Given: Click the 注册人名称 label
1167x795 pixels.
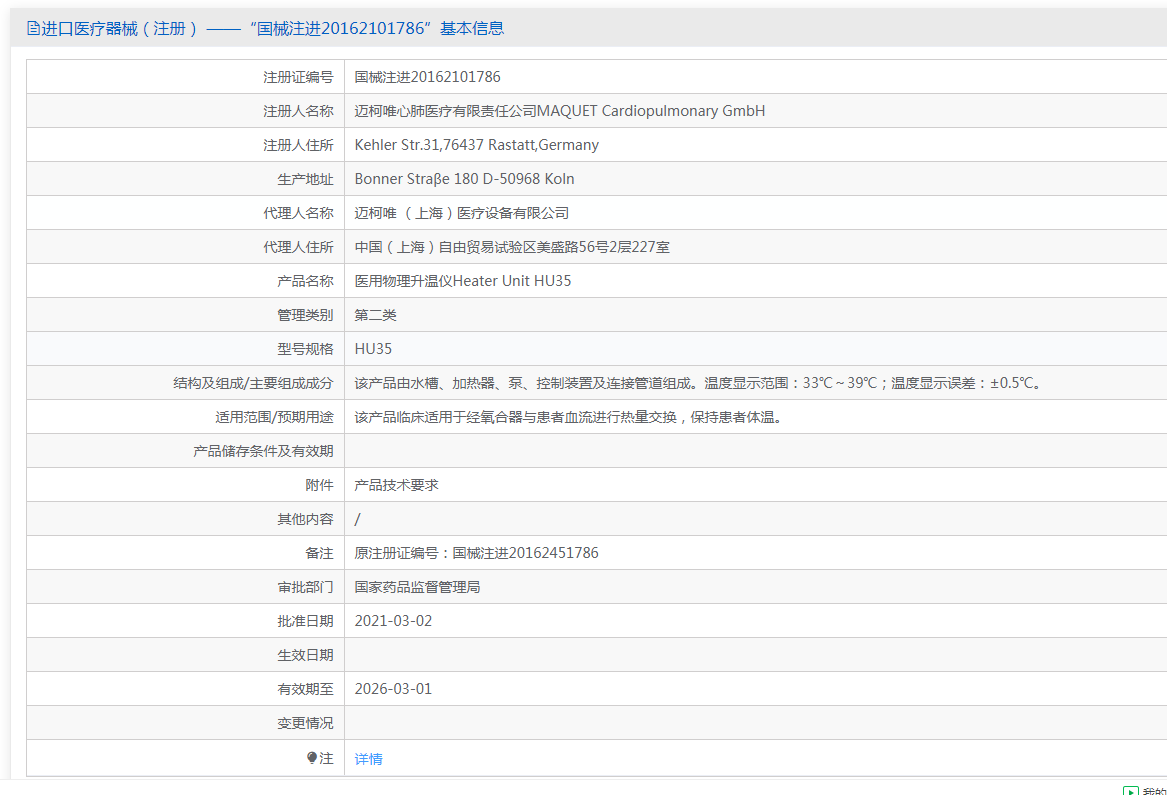Looking at the screenshot, I should click(298, 111).
